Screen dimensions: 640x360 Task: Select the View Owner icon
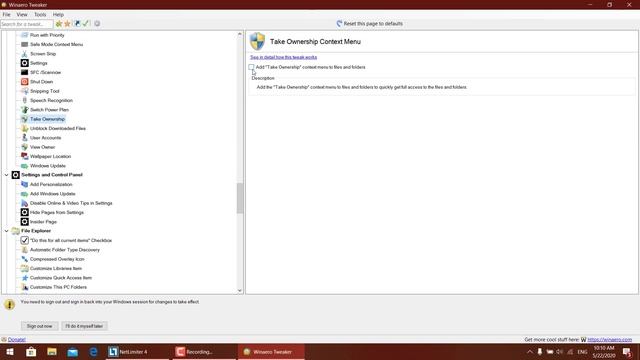(x=24, y=147)
